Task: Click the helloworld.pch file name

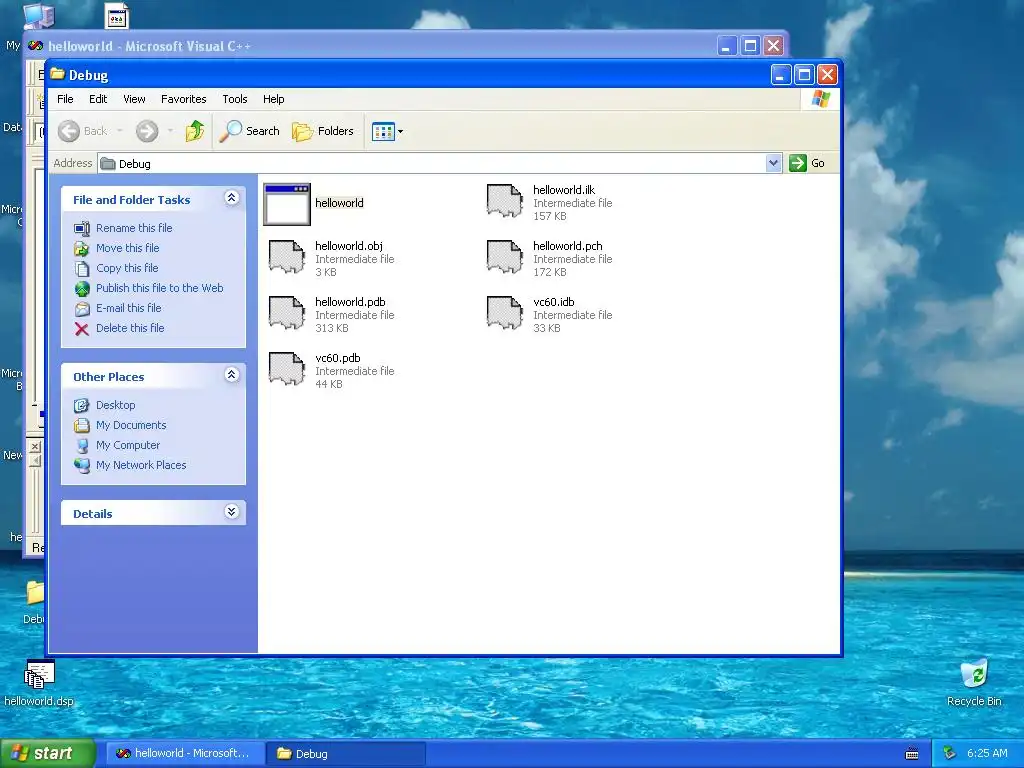Action: [568, 246]
